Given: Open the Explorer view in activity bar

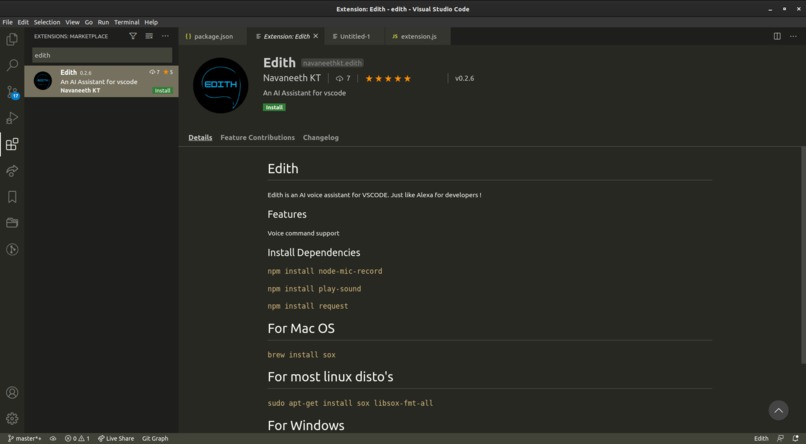Looking at the screenshot, I should (12, 39).
